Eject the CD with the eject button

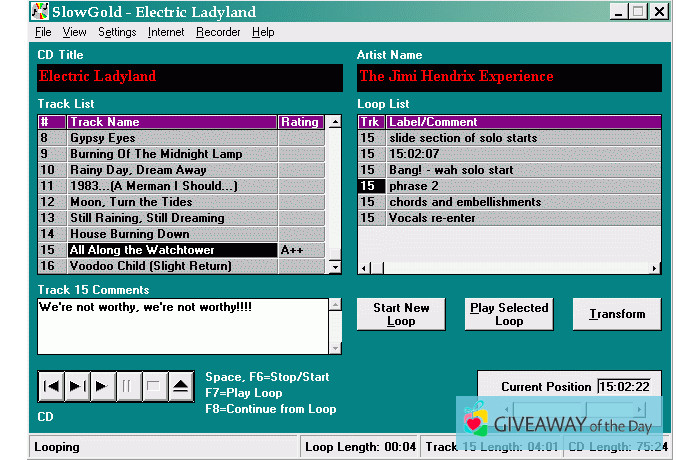coord(181,387)
